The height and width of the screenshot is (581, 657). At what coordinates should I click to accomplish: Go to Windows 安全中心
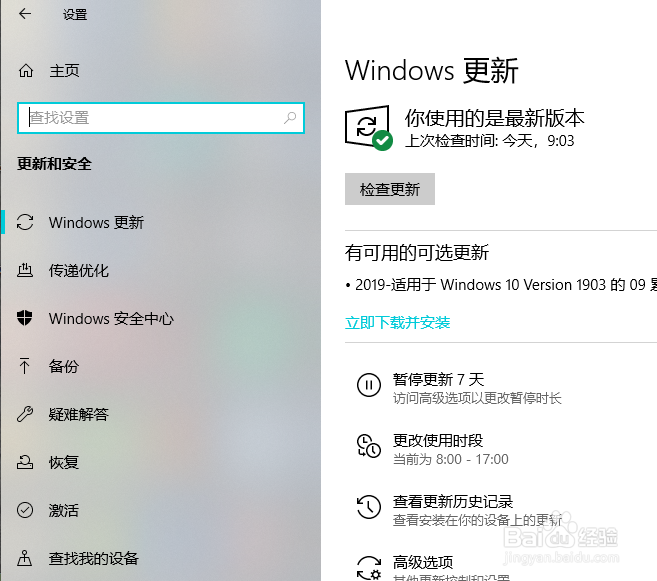click(x=111, y=318)
